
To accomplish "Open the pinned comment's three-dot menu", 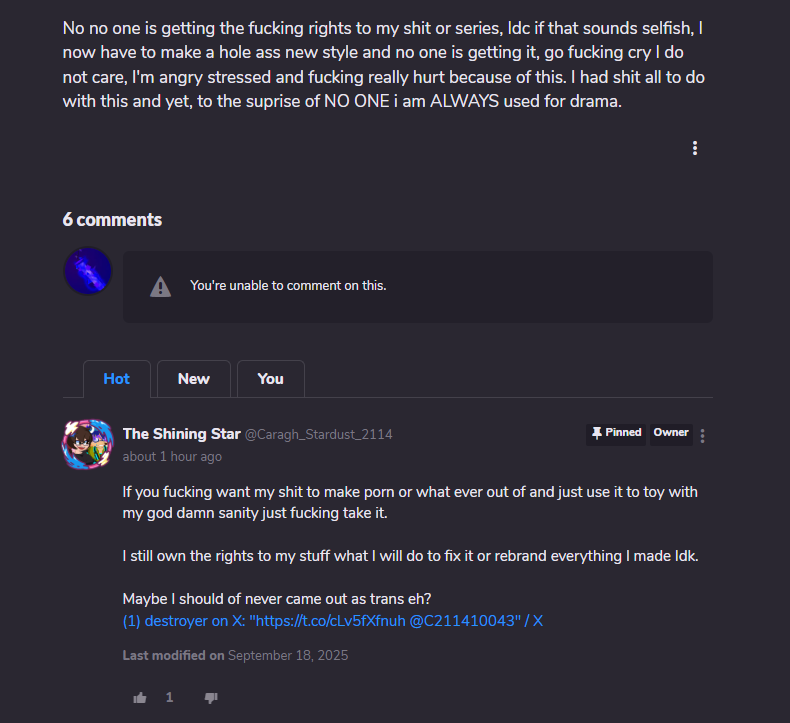I will [703, 436].
